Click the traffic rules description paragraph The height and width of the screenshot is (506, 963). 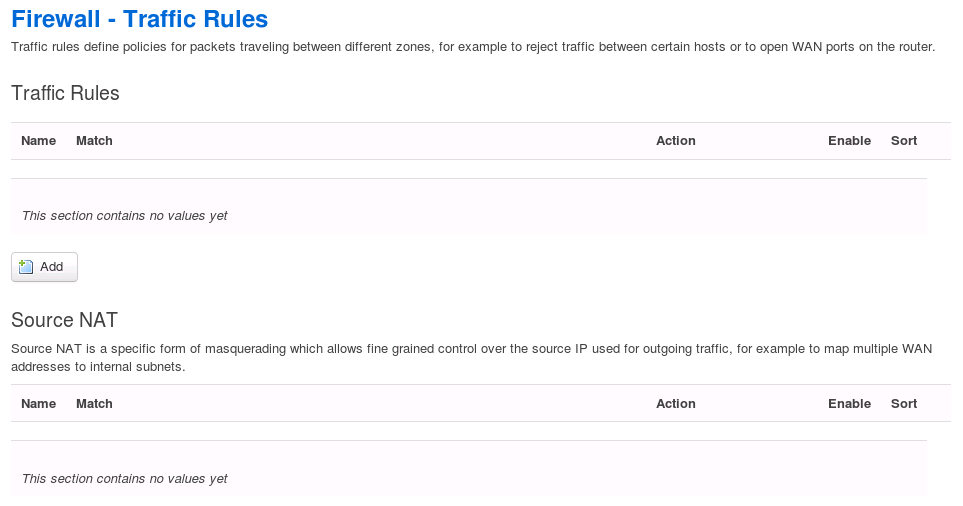pos(472,48)
